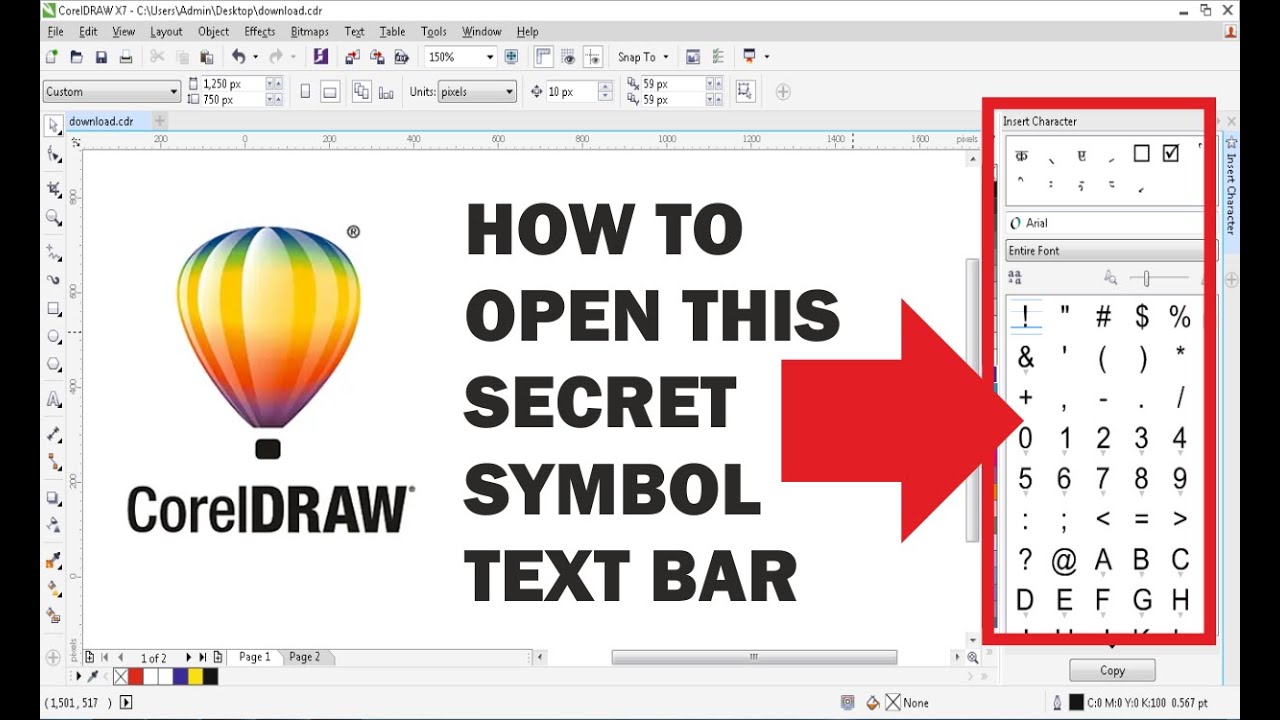Click the Import icon

(353, 57)
